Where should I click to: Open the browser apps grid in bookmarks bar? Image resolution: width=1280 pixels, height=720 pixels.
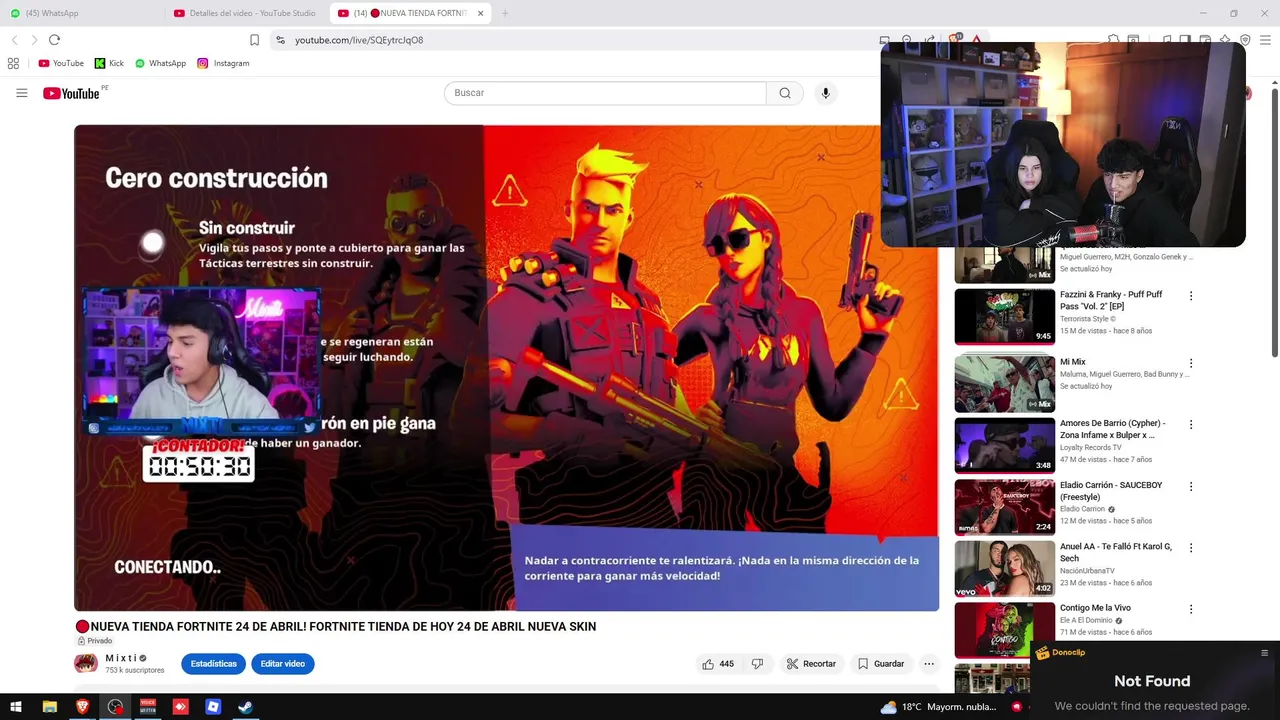pos(13,63)
